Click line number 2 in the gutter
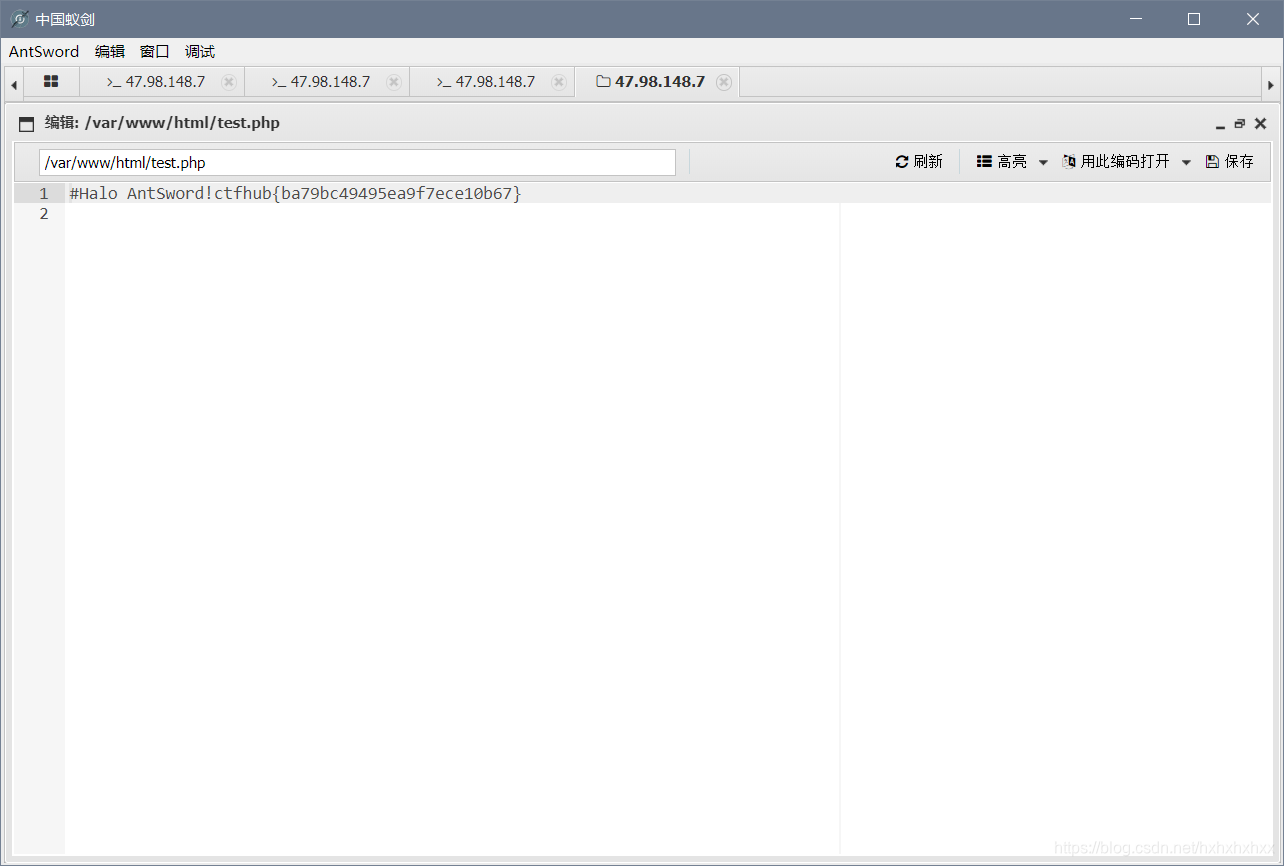Viewport: 1284px width, 866px height. pyautogui.click(x=44, y=214)
